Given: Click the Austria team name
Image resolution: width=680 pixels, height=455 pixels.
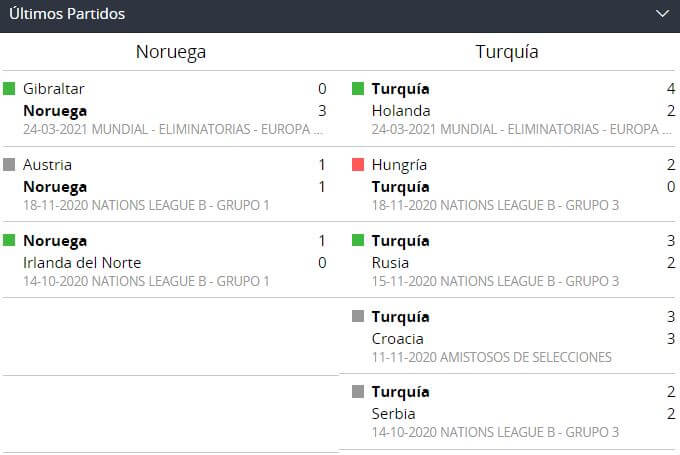Looking at the screenshot, I should (47, 165).
